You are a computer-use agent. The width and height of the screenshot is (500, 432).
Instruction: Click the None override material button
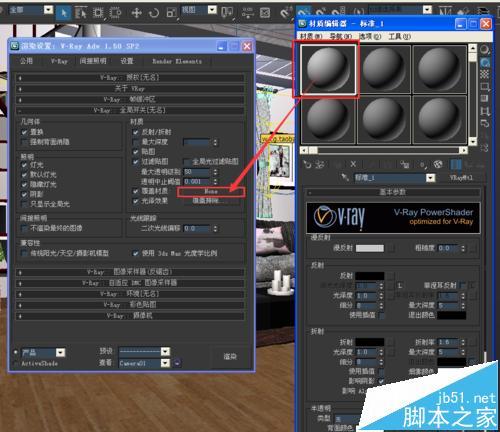211,192
